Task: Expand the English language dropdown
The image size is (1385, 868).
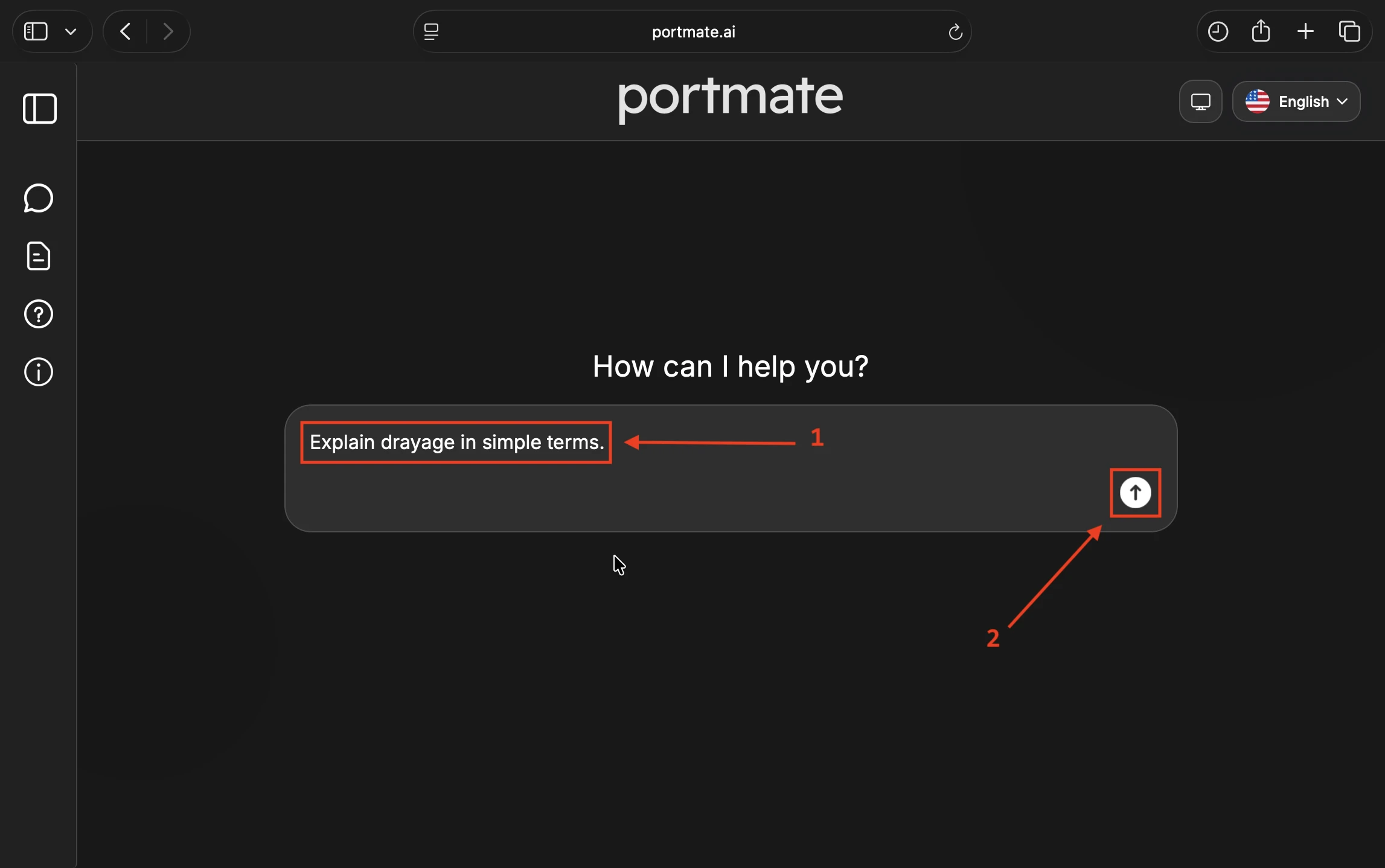Action: point(1296,101)
